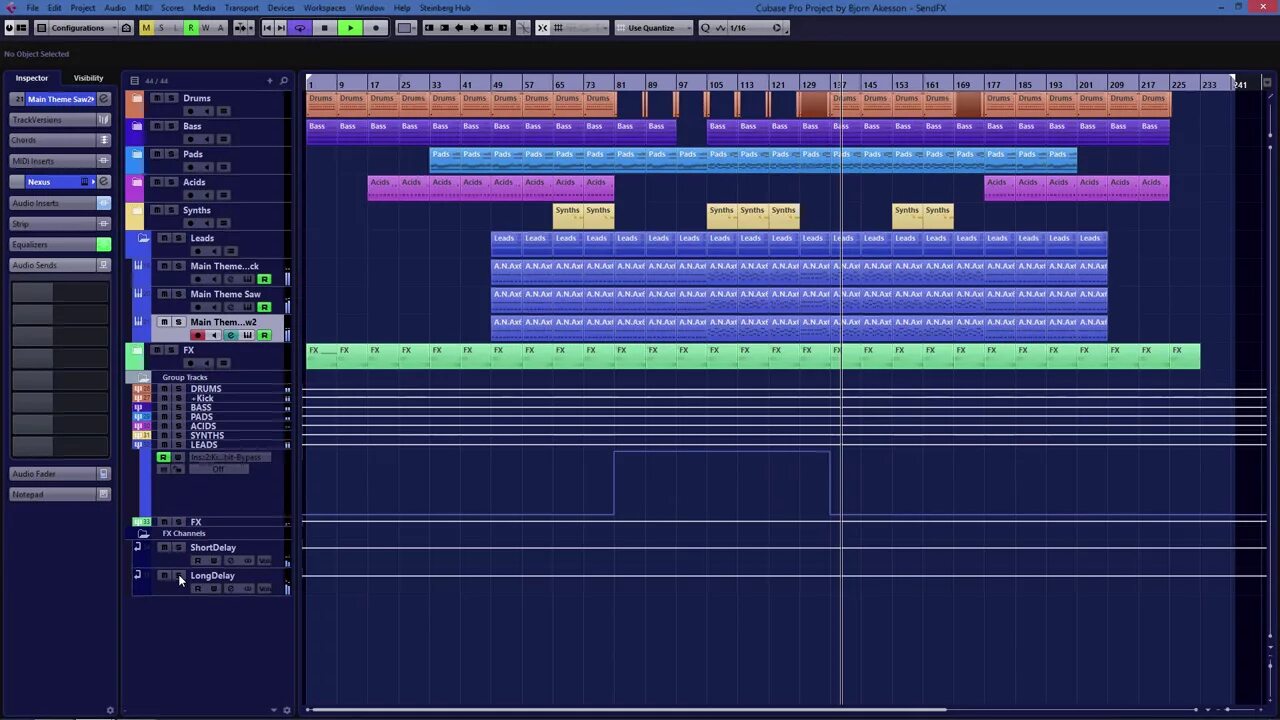The width and height of the screenshot is (1280, 720).
Task: Open track list filter icon beside 44/44
Action: tap(135, 80)
